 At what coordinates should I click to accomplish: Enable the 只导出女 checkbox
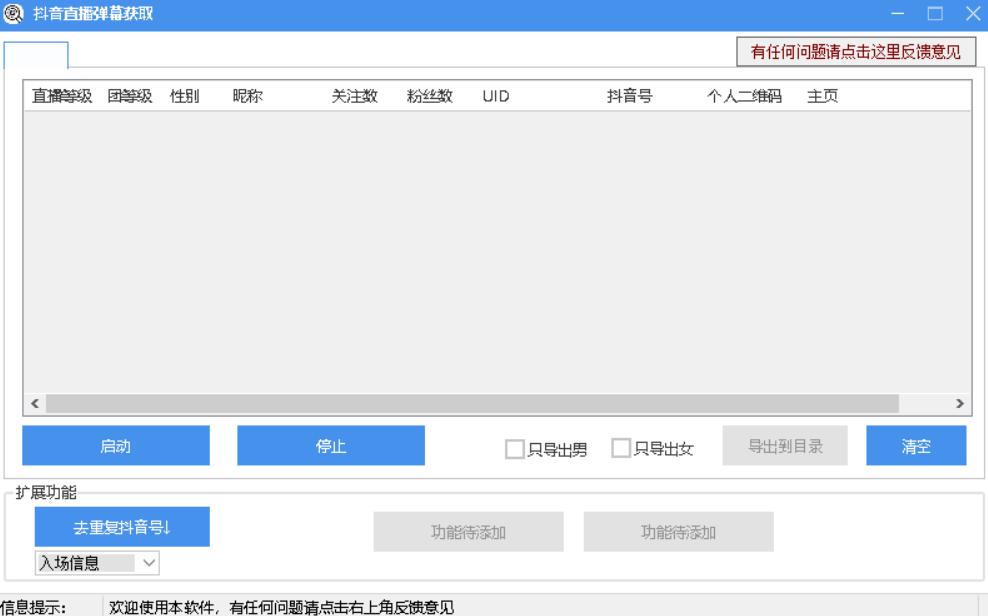(621, 448)
